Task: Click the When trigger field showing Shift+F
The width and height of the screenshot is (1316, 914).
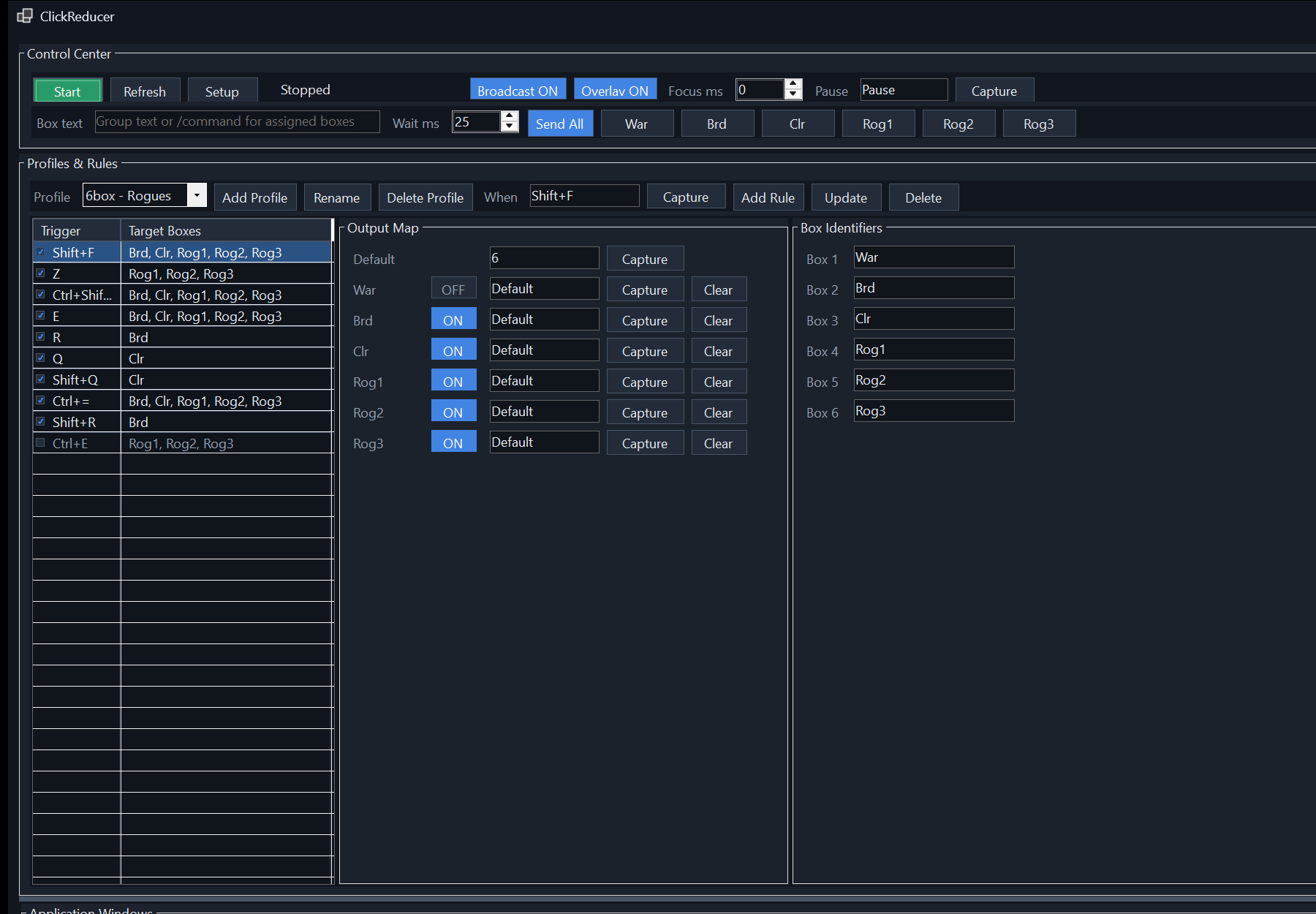Action: [585, 195]
